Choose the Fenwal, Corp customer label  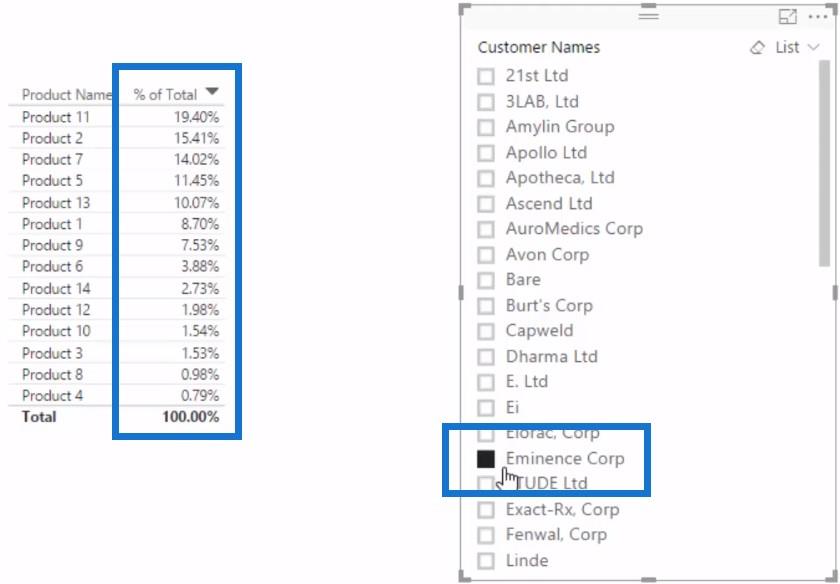click(x=556, y=534)
